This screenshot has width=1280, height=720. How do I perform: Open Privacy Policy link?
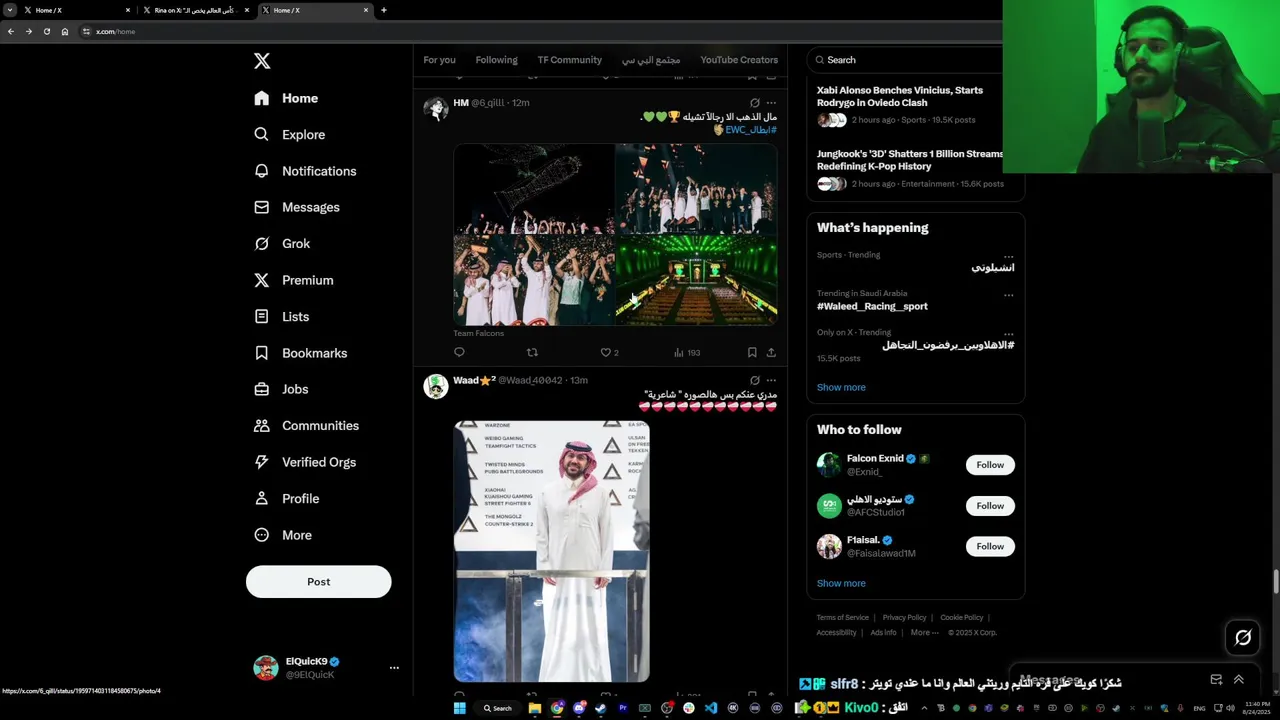[x=904, y=618]
